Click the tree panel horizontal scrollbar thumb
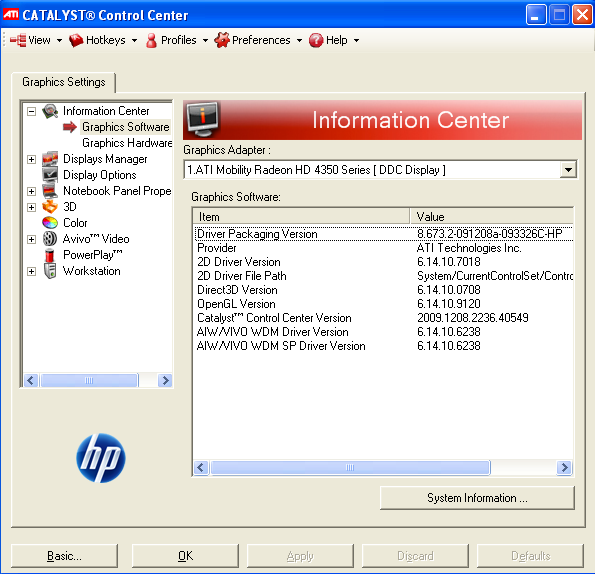The width and height of the screenshot is (595, 574). [89, 380]
